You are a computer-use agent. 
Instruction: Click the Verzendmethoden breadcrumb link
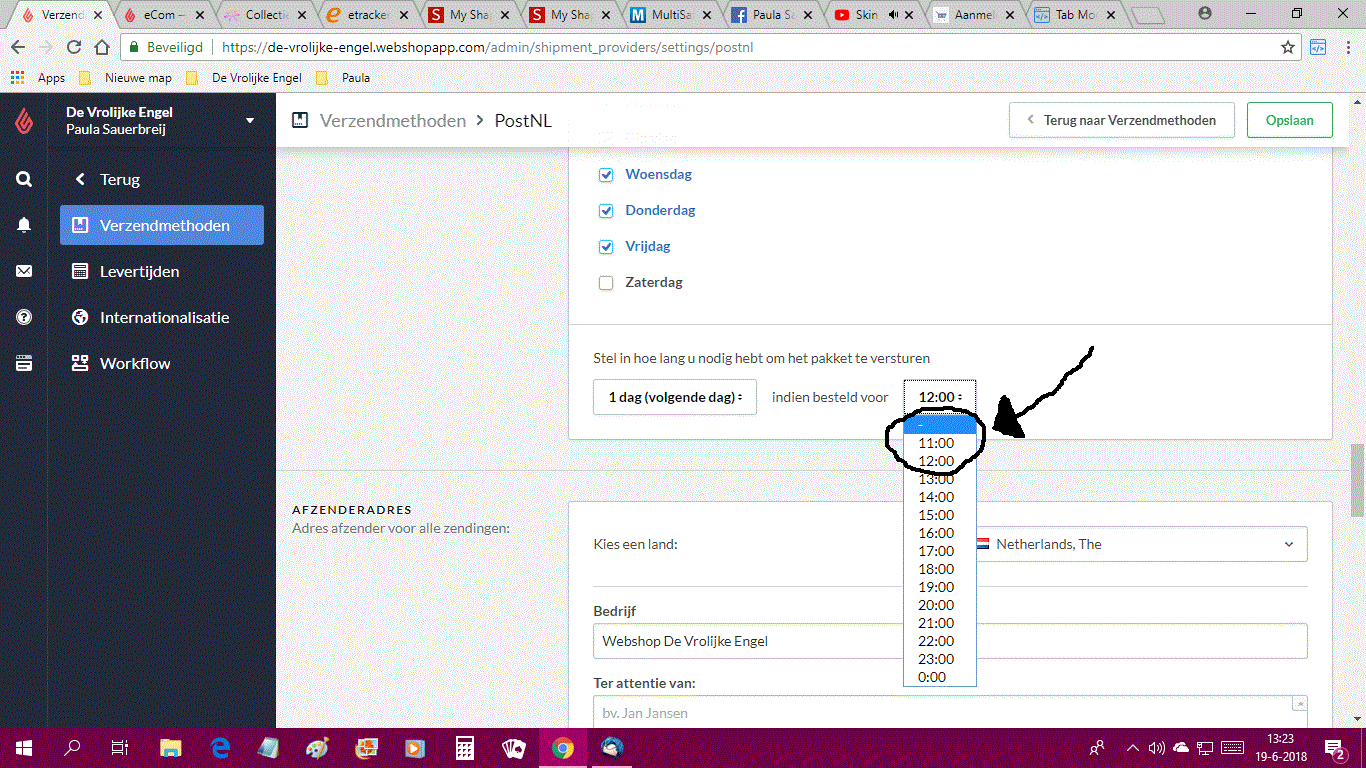(393, 120)
